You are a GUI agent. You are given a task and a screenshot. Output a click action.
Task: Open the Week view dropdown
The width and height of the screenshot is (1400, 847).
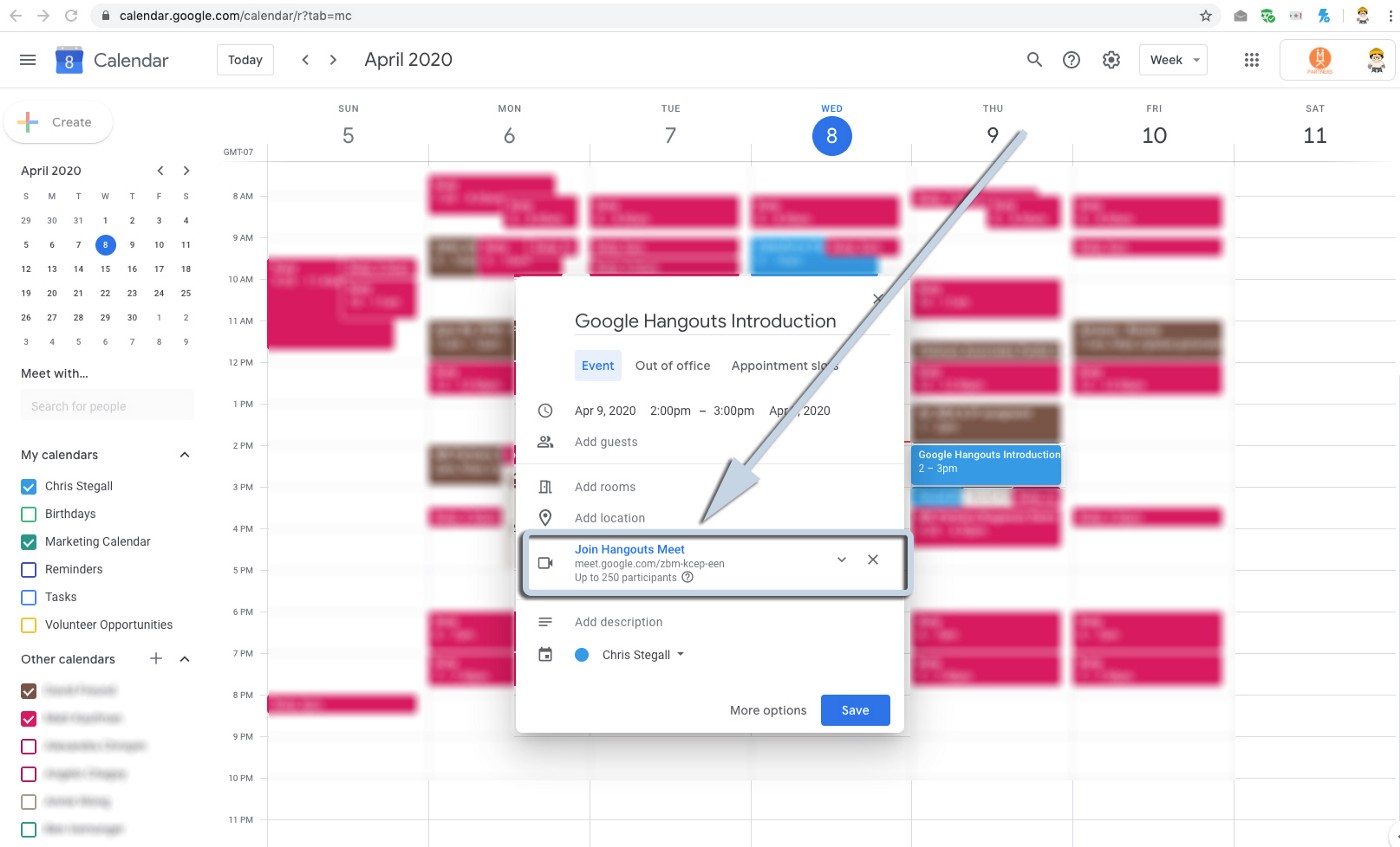coord(1173,60)
